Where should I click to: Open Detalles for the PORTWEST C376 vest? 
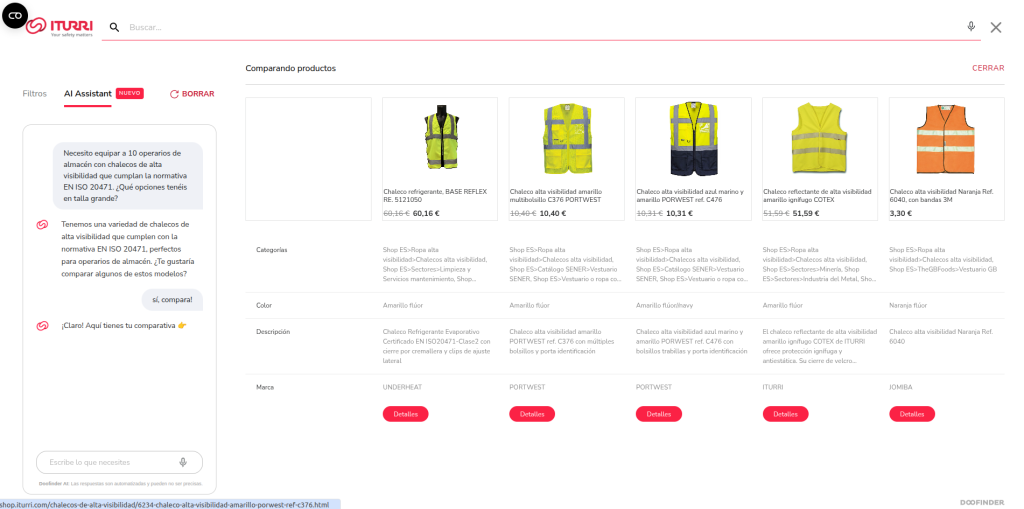coord(532,414)
